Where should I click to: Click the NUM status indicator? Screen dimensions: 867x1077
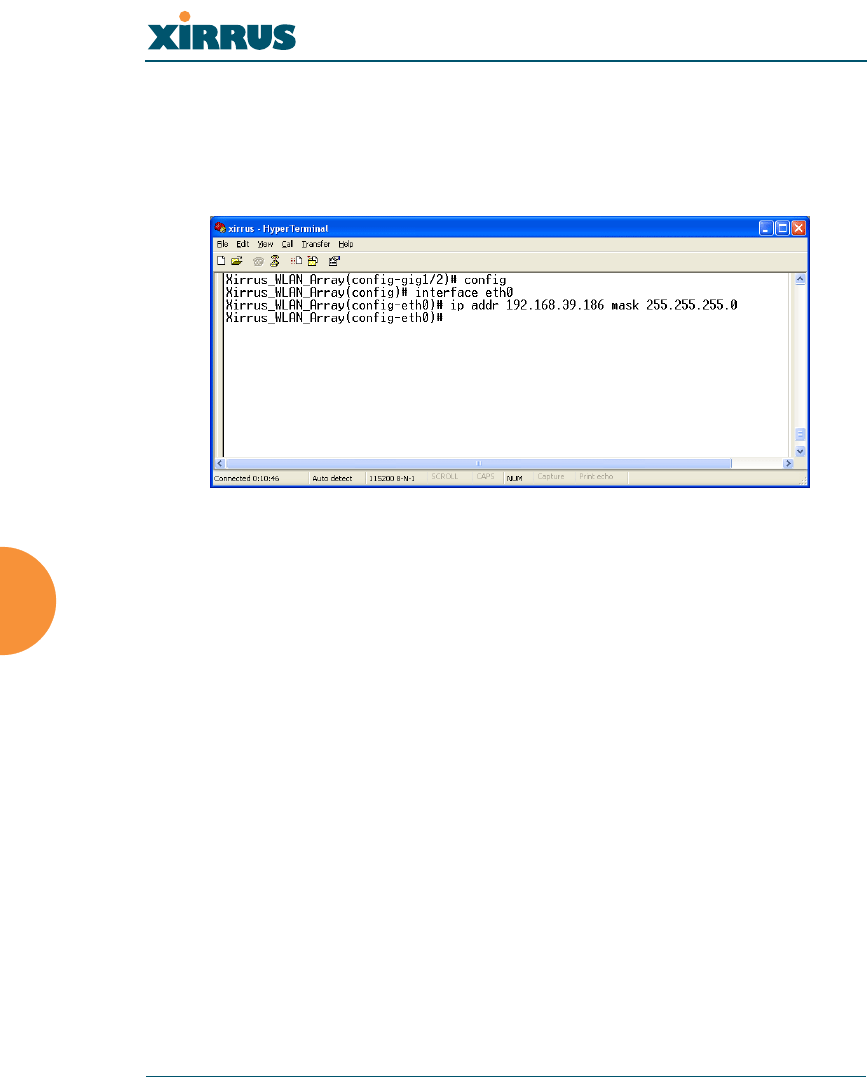[x=515, y=479]
